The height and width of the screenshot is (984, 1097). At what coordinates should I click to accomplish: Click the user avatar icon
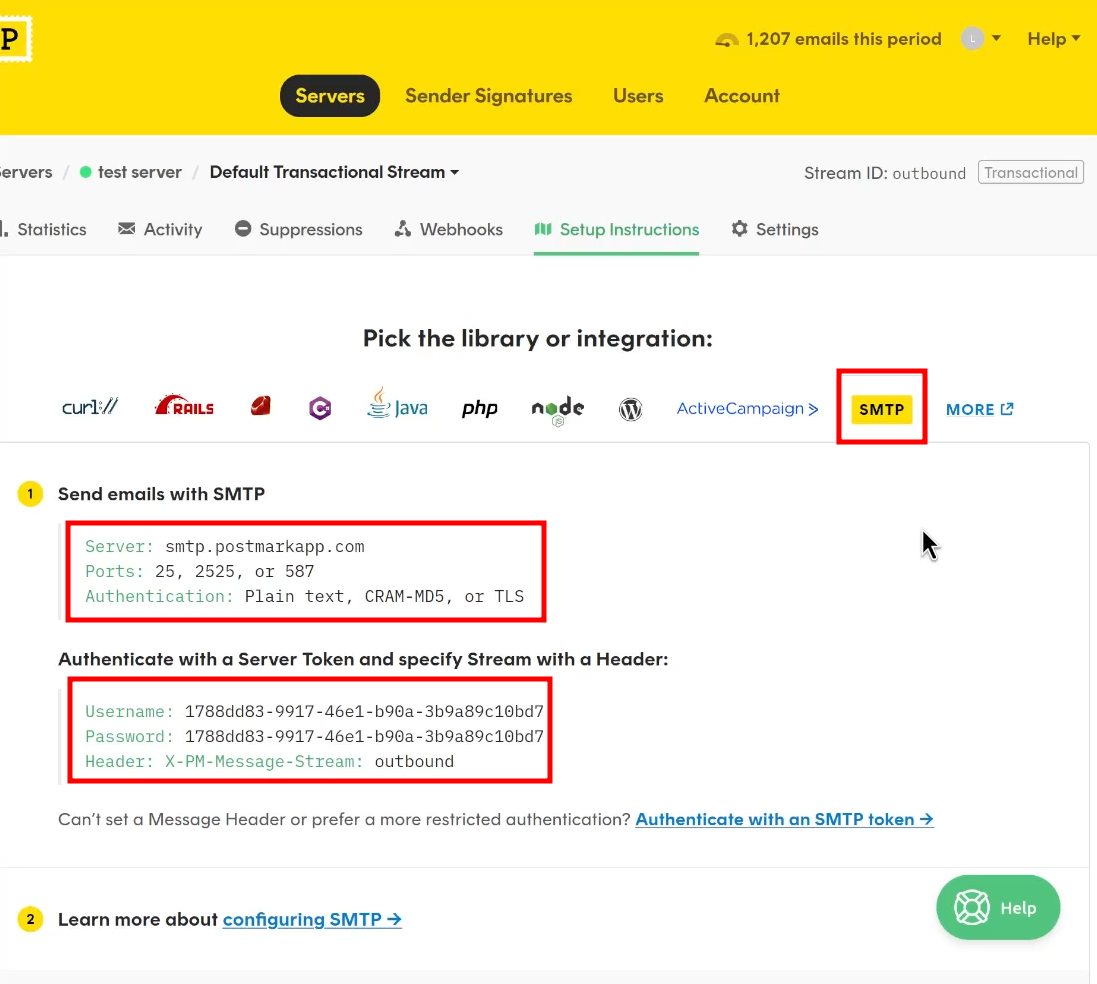point(972,38)
